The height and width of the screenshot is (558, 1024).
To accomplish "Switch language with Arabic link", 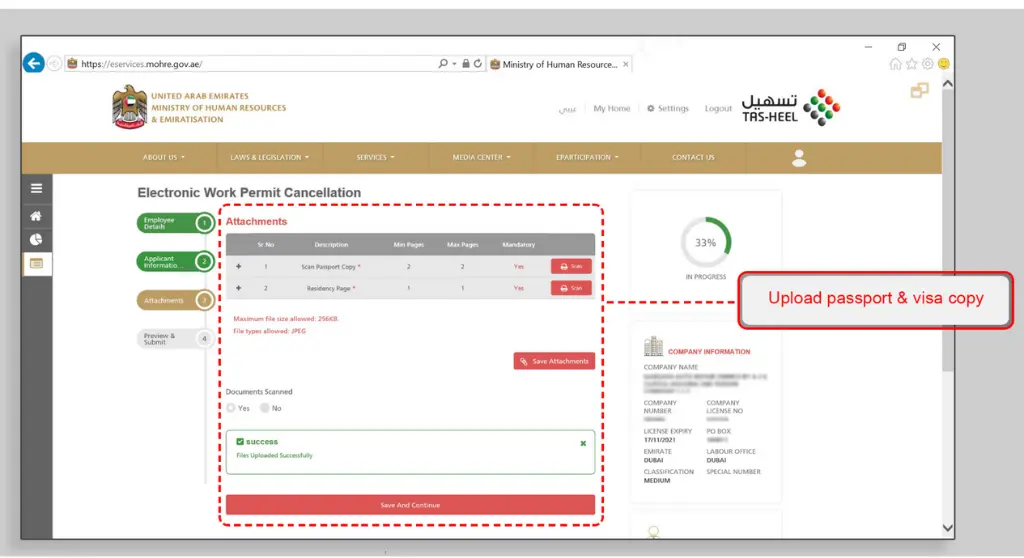I will [567, 109].
